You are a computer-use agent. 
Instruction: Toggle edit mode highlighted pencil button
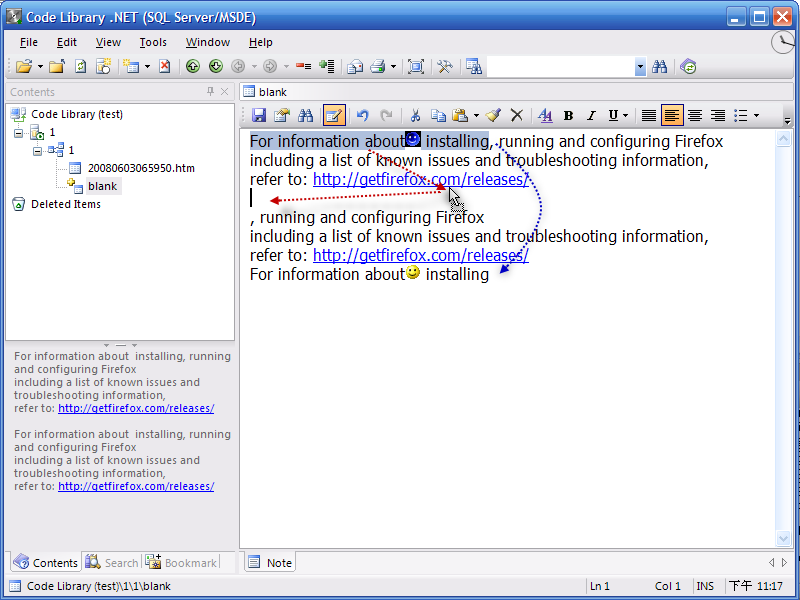(x=334, y=115)
